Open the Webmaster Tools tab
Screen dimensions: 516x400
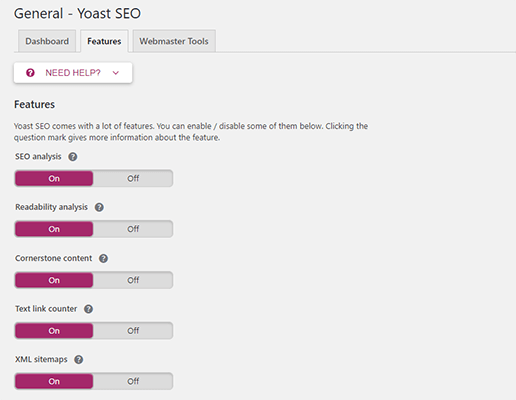tap(174, 41)
